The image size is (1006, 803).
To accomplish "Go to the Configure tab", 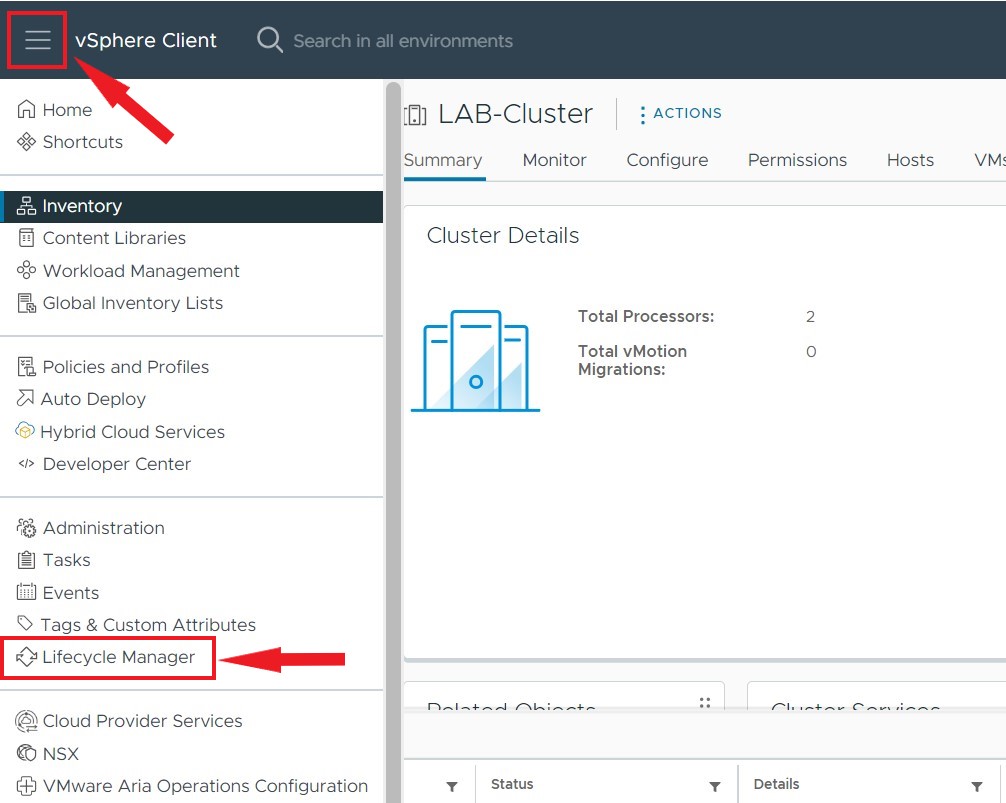I will click(x=667, y=160).
